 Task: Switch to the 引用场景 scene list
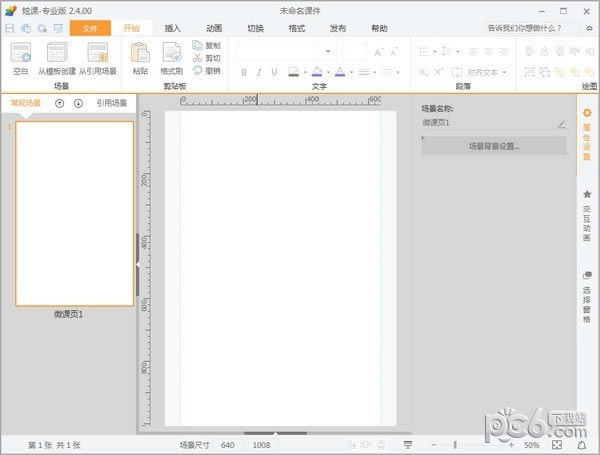point(111,103)
